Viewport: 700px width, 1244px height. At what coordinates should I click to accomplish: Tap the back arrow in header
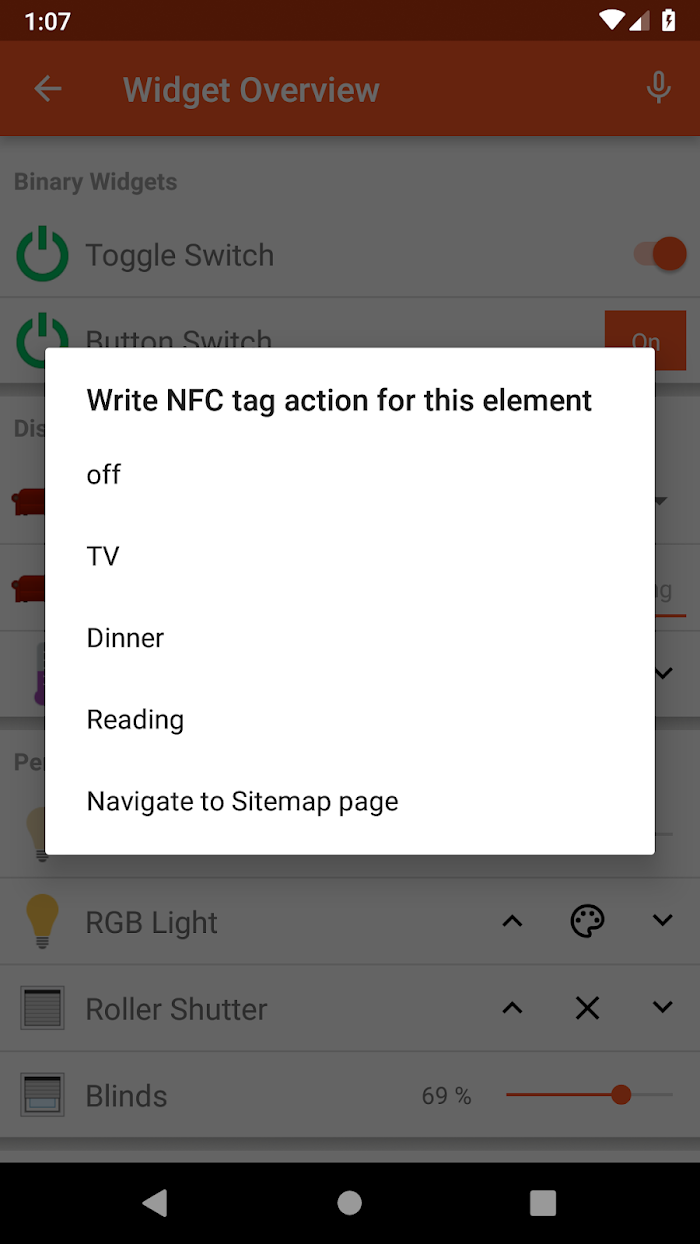coord(48,89)
